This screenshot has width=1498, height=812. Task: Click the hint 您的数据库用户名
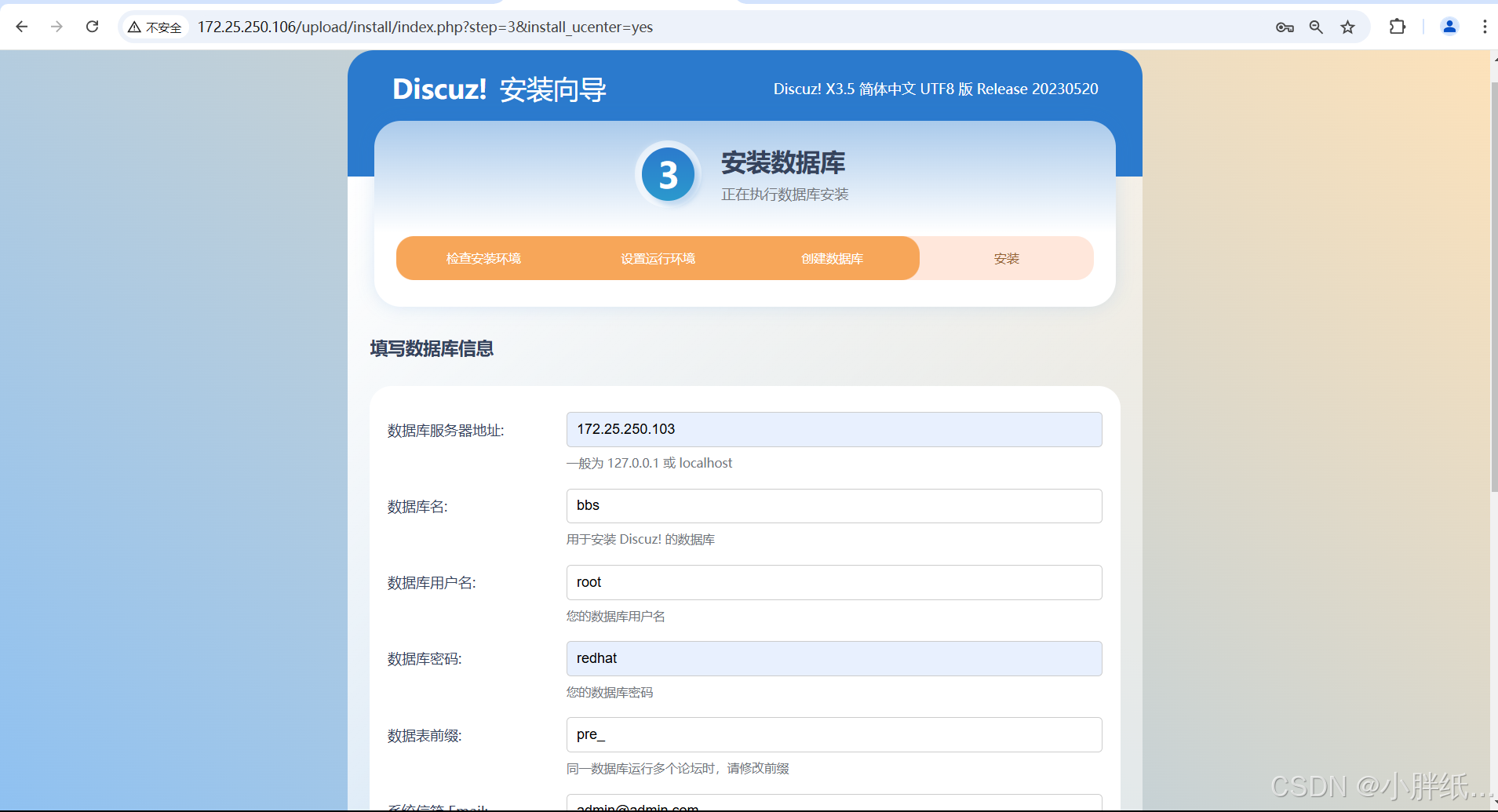point(616,616)
